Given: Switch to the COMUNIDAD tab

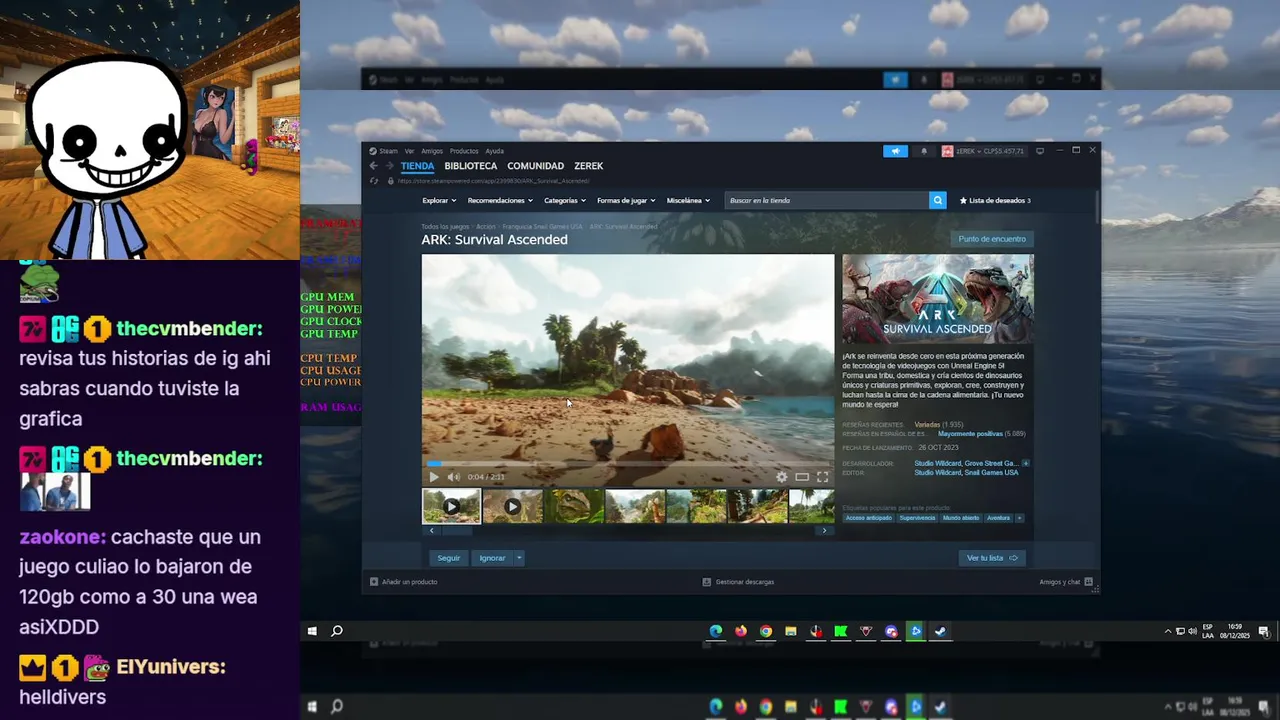Looking at the screenshot, I should [x=535, y=166].
